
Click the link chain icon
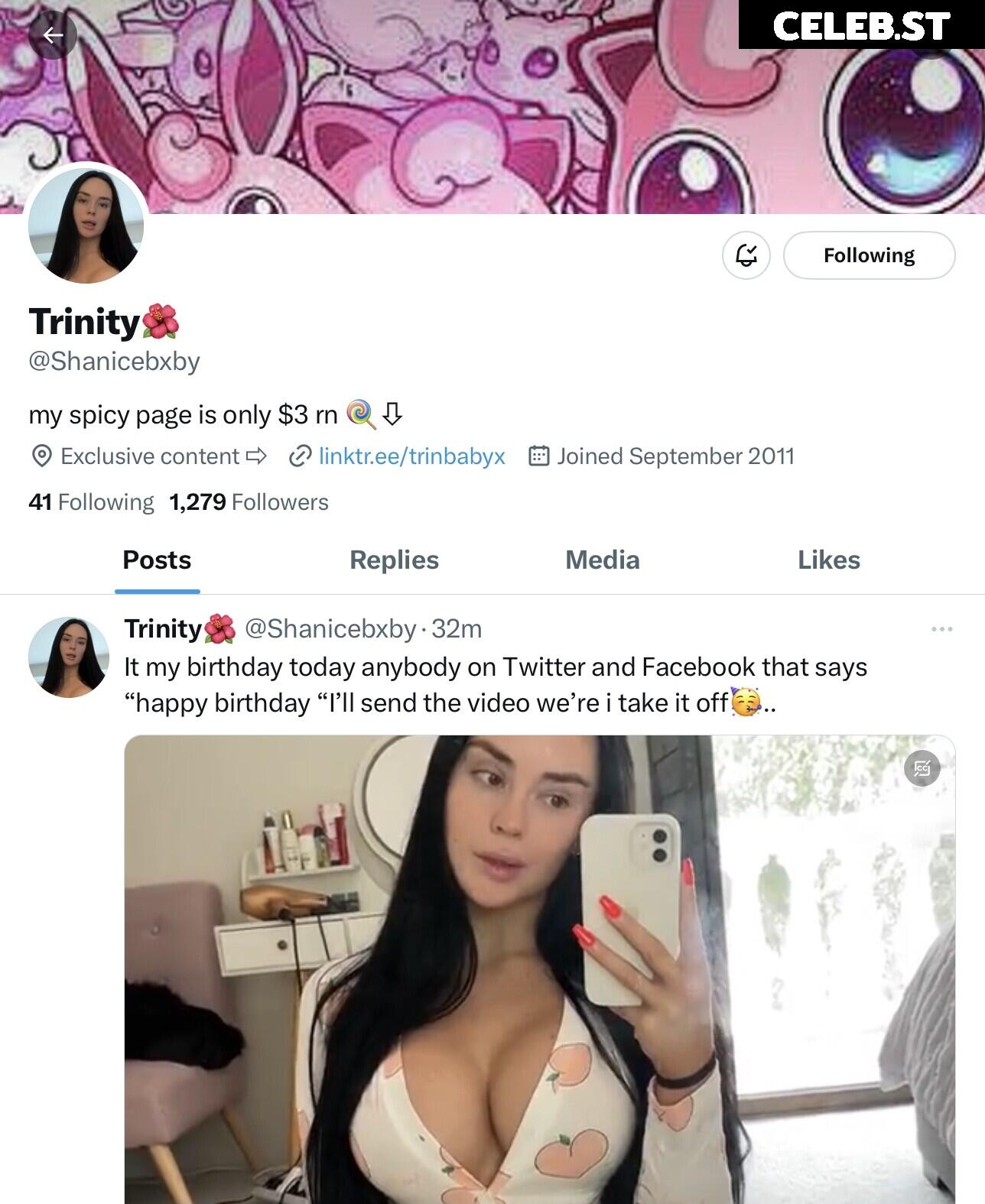click(x=300, y=456)
